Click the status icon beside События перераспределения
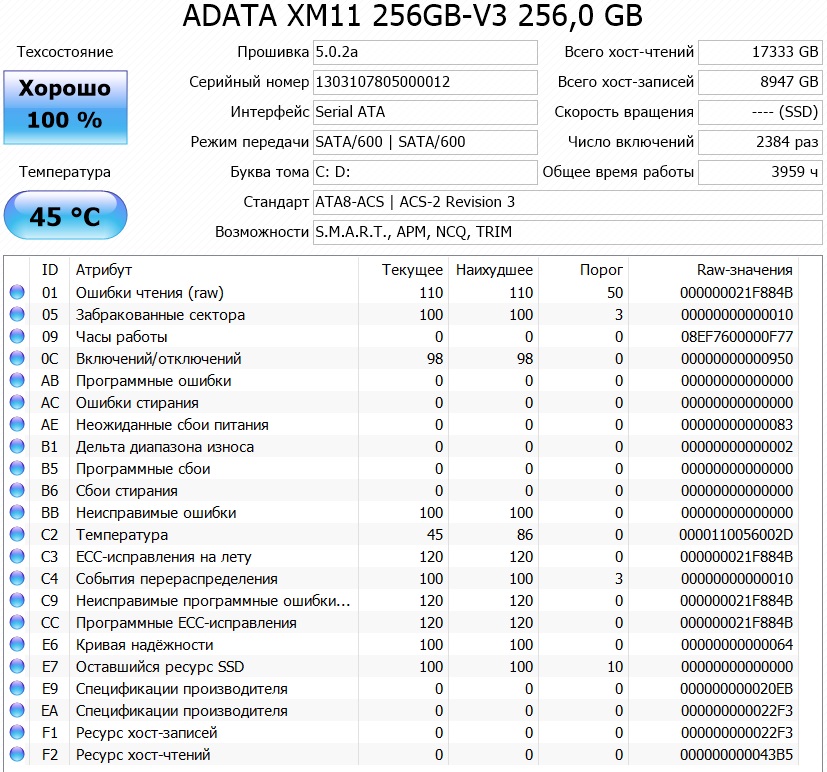The height and width of the screenshot is (772, 827). (x=17, y=579)
